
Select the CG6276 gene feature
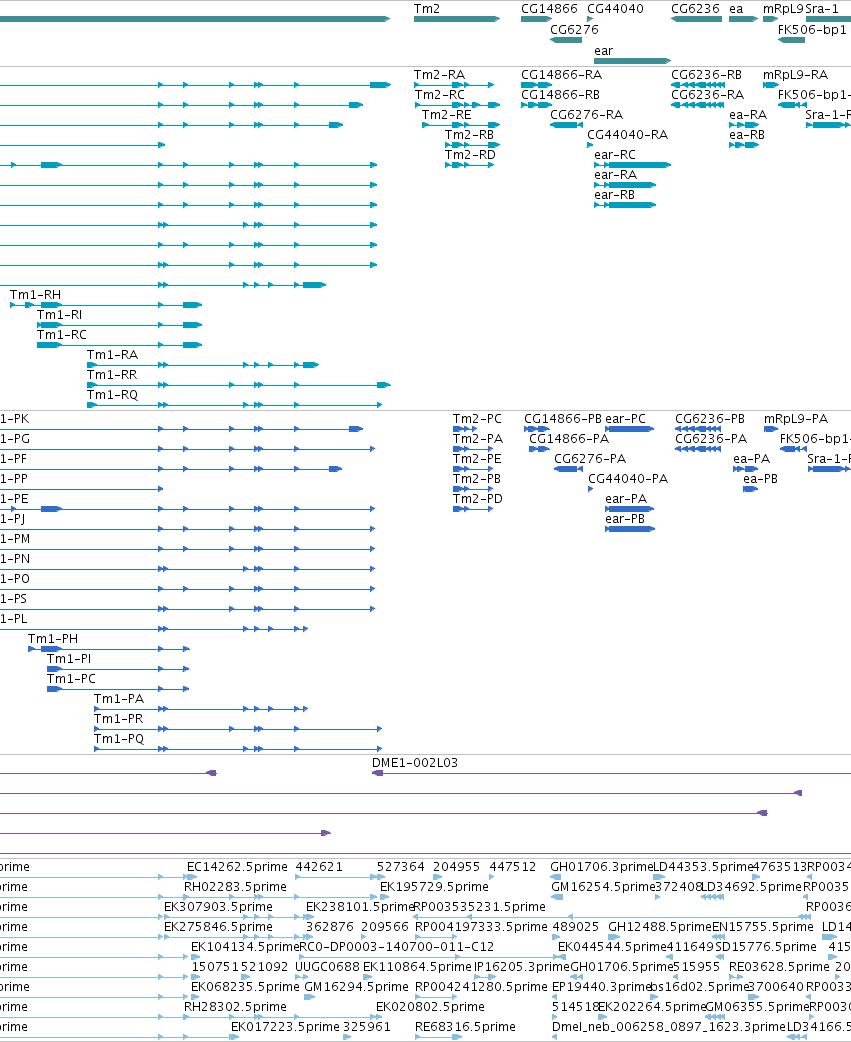click(566, 41)
